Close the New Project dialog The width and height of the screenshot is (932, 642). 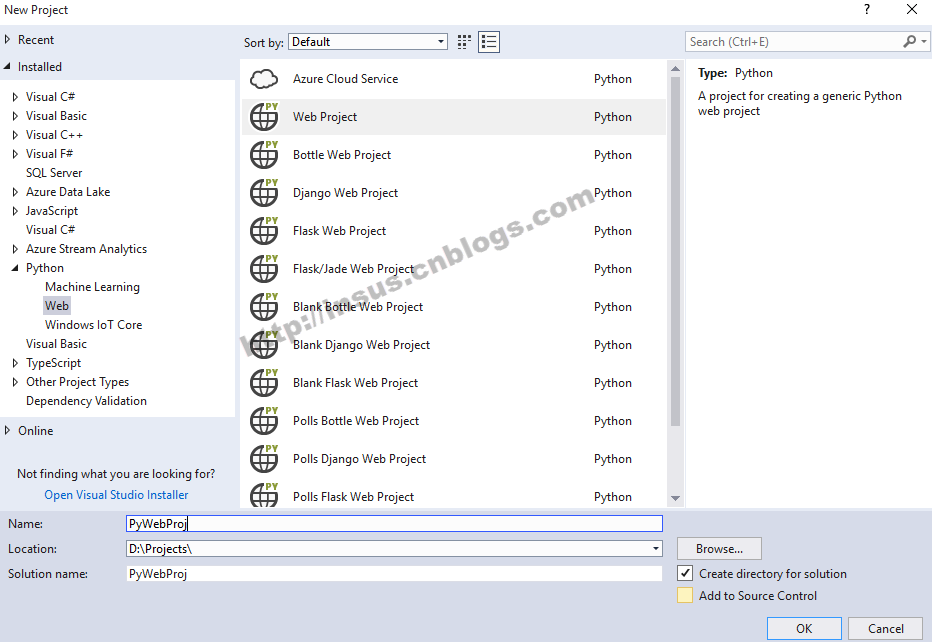click(912, 10)
